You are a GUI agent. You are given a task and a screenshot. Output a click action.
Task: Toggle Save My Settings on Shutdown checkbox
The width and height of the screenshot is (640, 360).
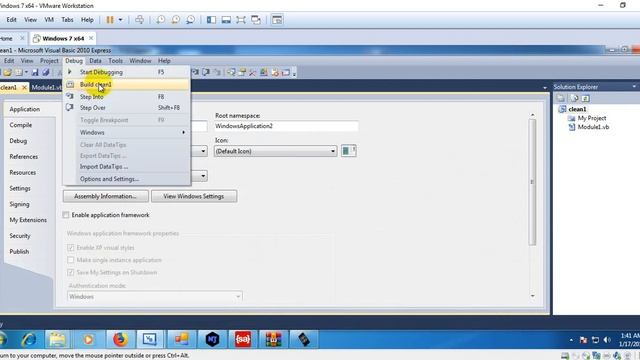click(71, 272)
